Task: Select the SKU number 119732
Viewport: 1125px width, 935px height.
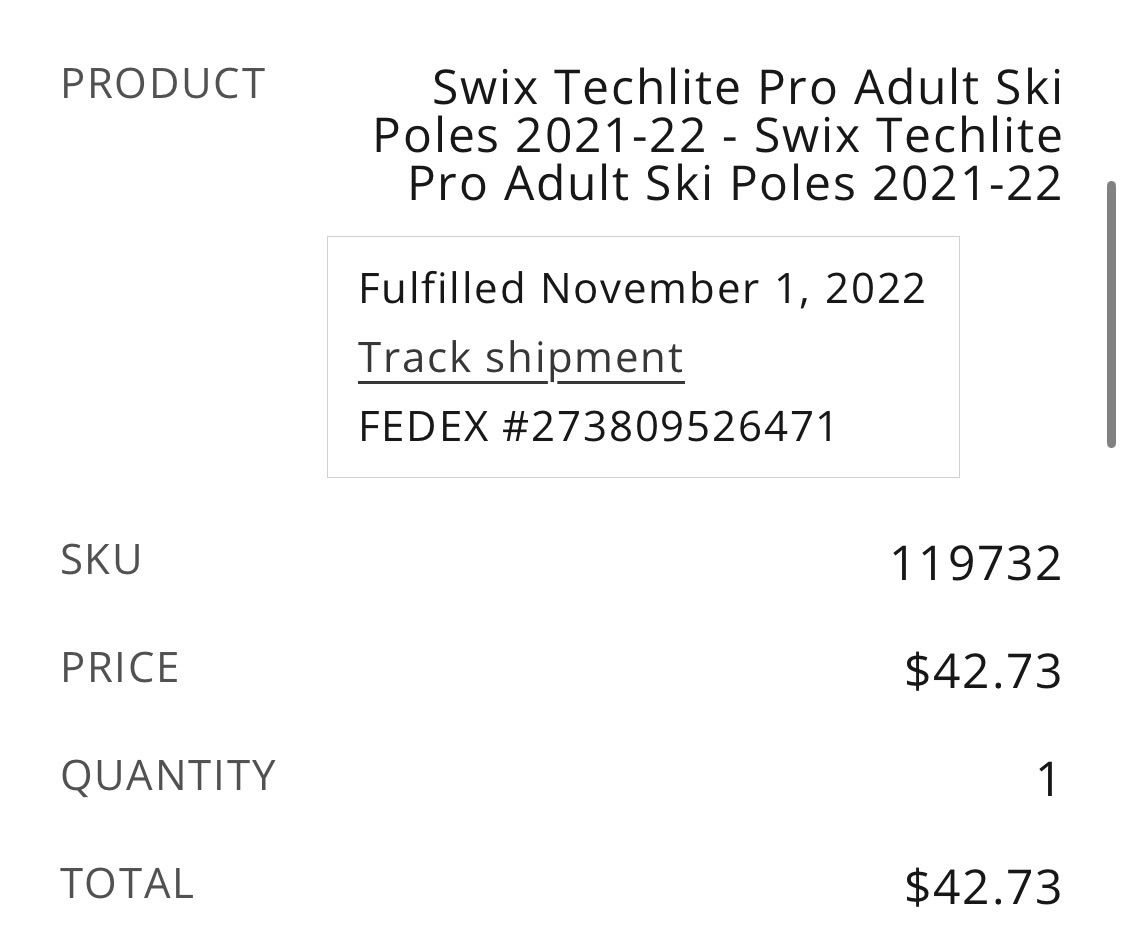Action: 975,564
